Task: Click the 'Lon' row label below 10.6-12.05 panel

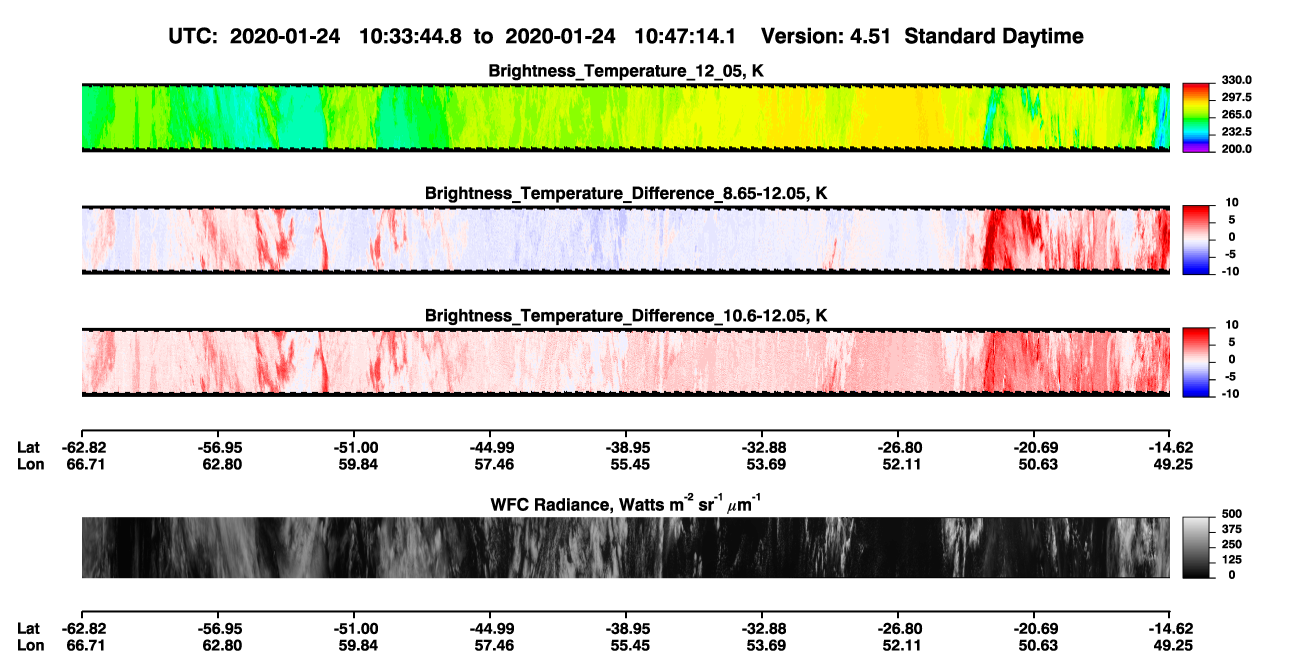Action: tap(30, 464)
